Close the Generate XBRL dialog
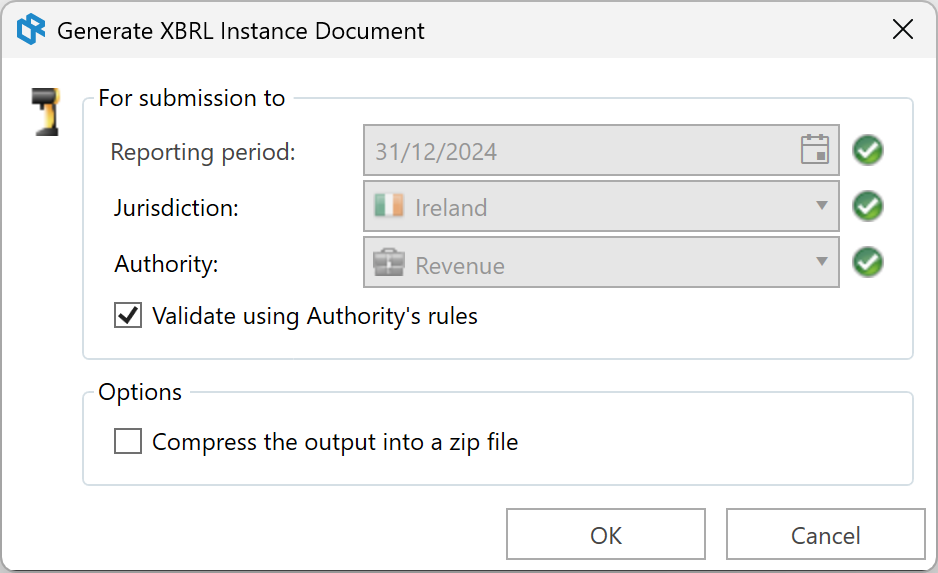938x573 pixels. pos(902,30)
